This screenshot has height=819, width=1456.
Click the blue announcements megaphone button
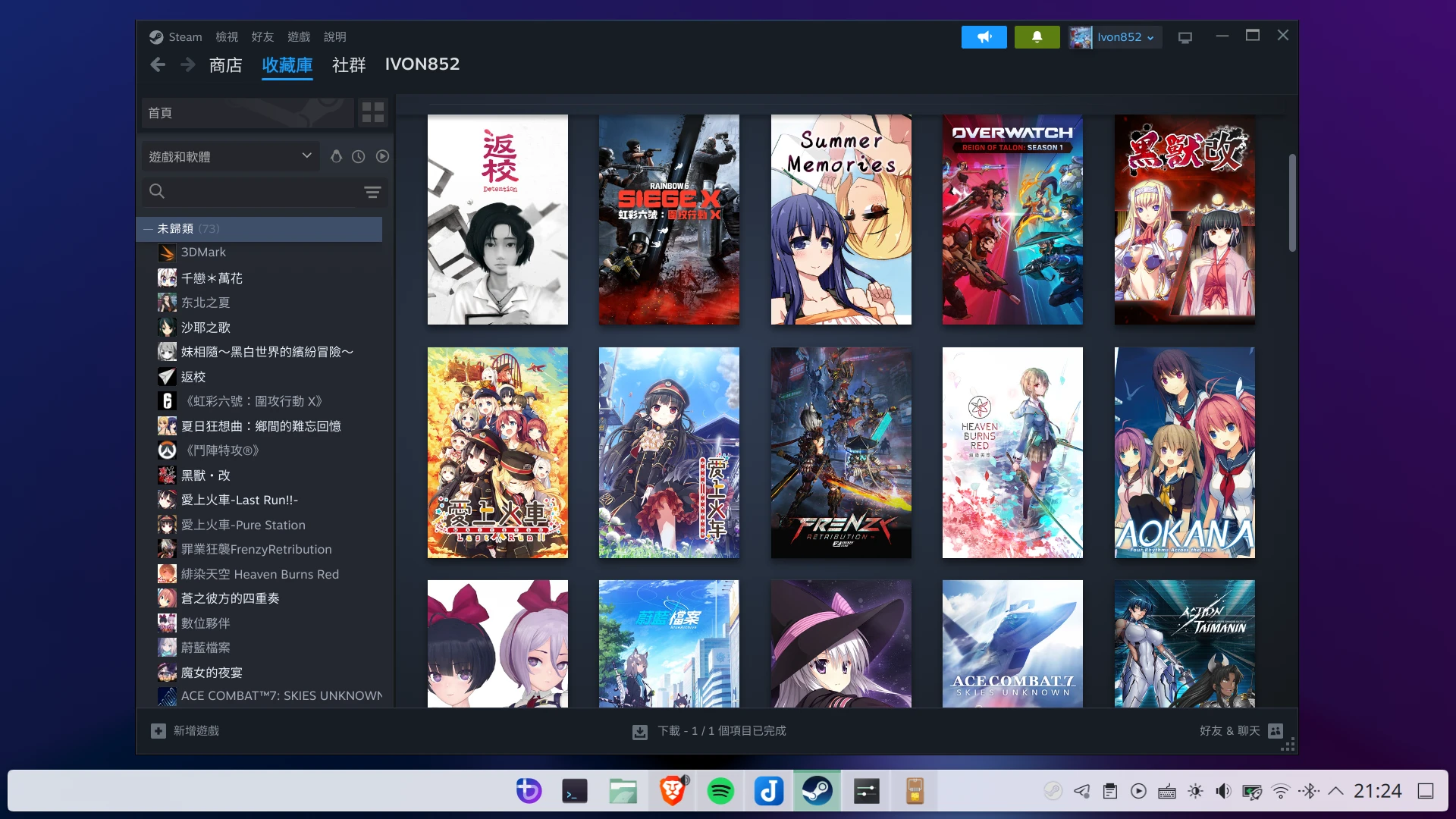click(x=984, y=37)
